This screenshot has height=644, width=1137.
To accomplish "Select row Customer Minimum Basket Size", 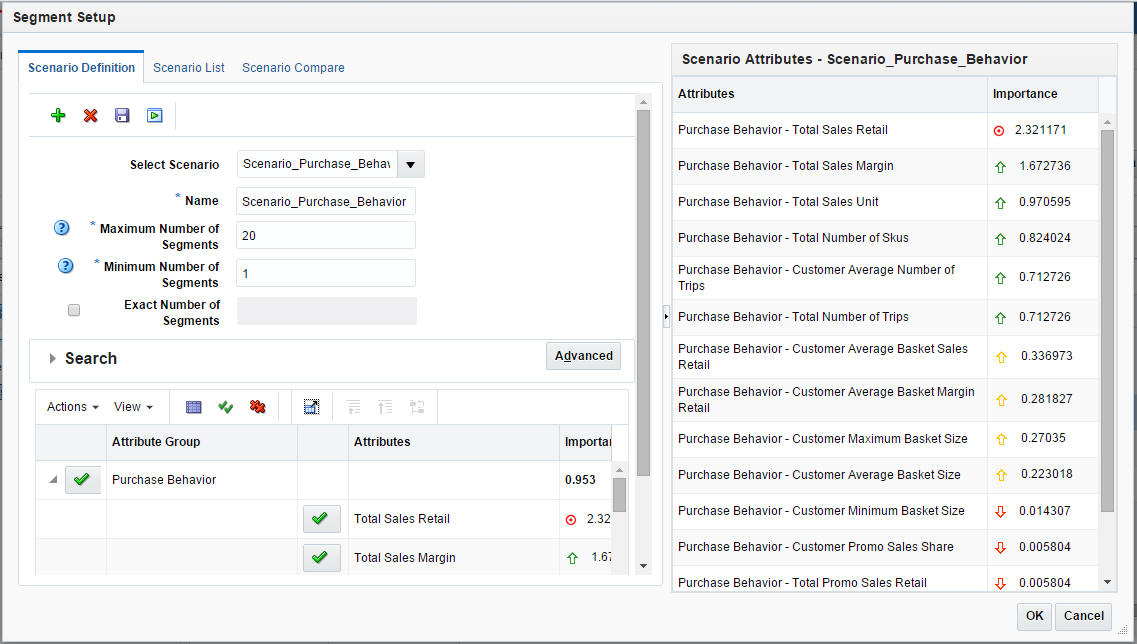I will pyautogui.click(x=885, y=511).
